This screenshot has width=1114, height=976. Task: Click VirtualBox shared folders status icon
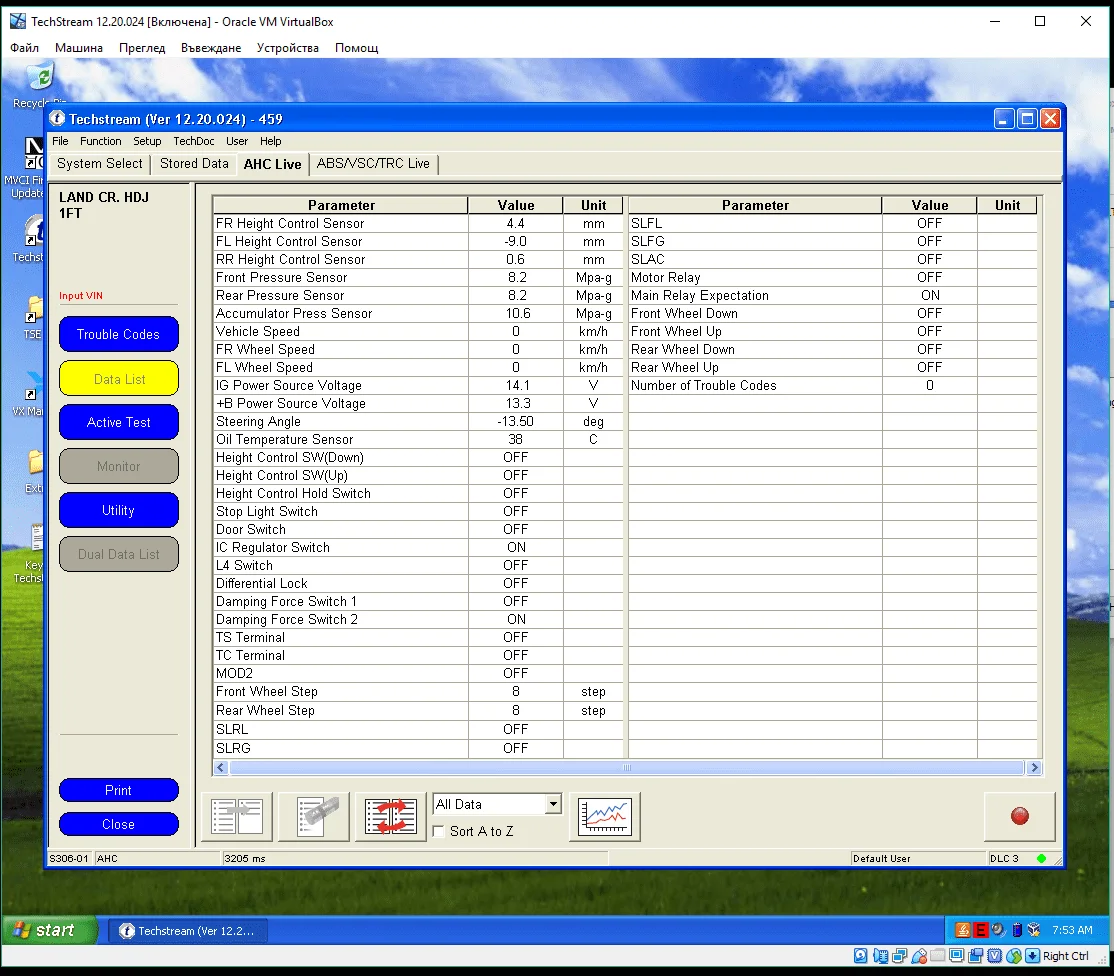click(938, 956)
